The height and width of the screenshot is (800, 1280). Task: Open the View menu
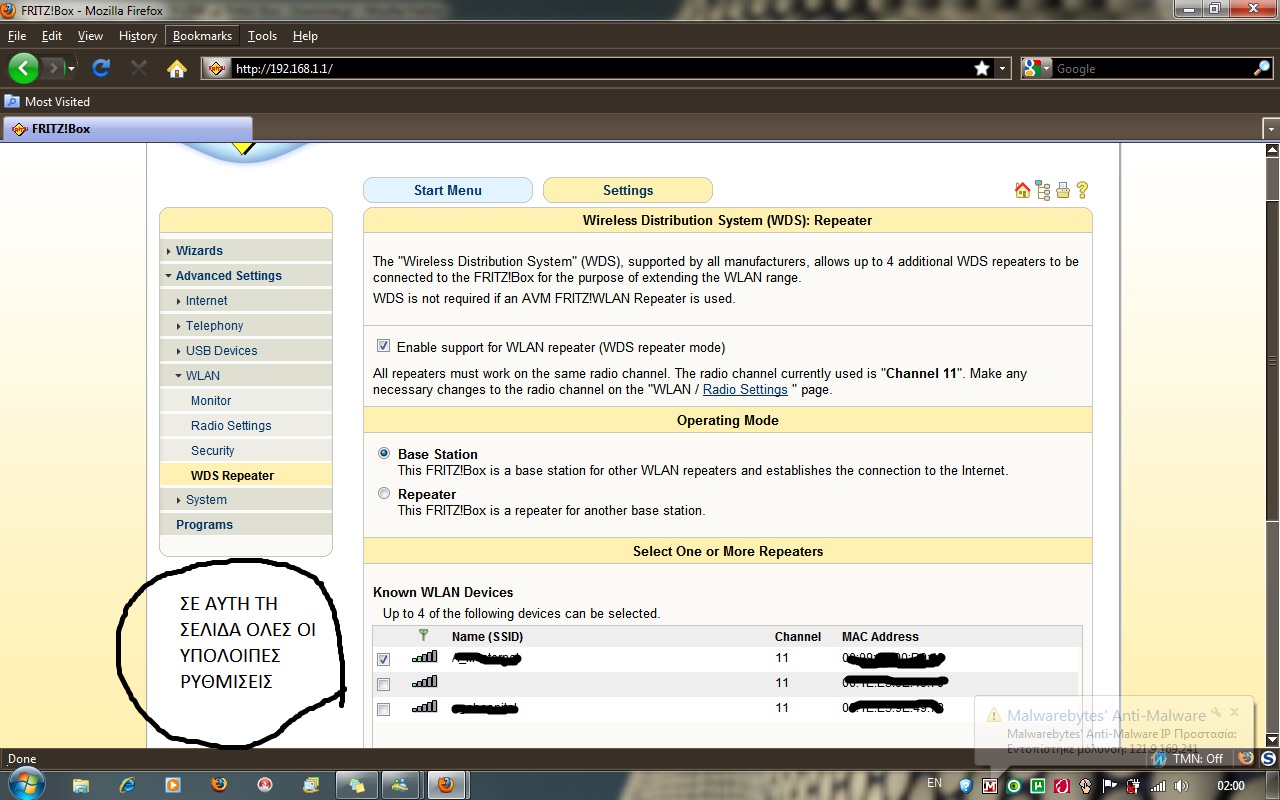click(90, 35)
